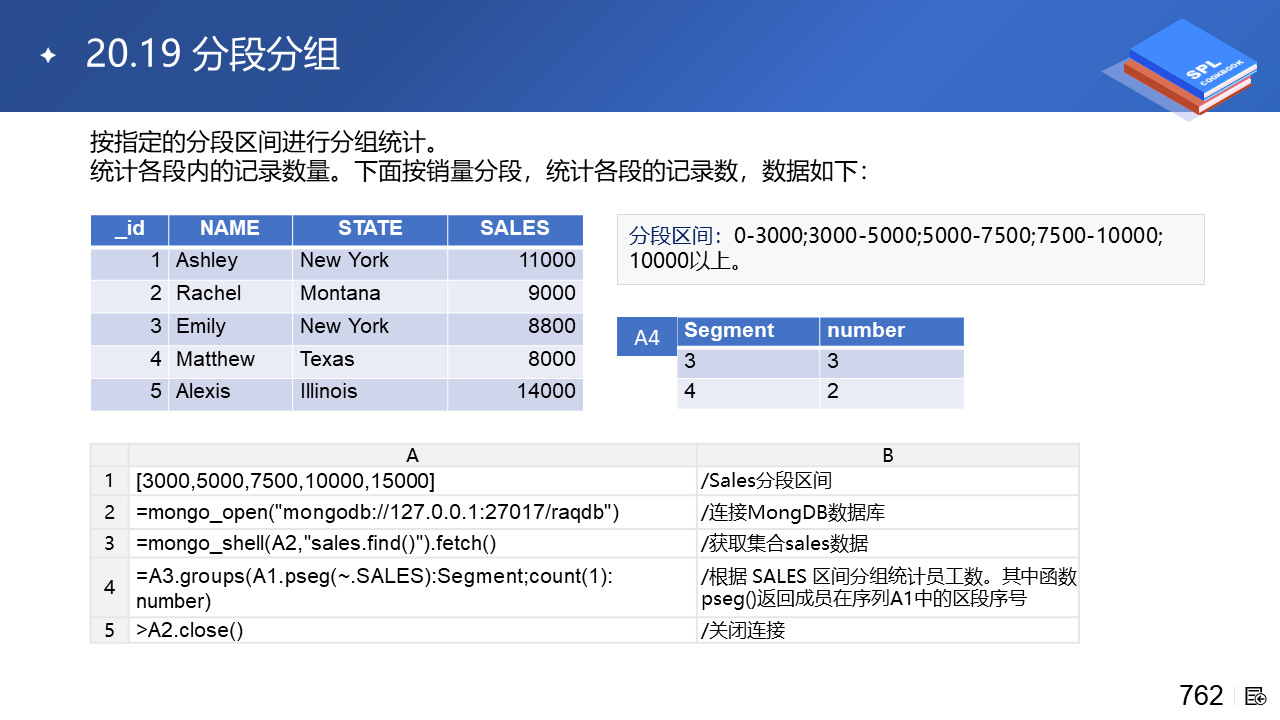This screenshot has height=720, width=1280.
Task: Click the comment '/Sales分段区间'
Action: [x=888, y=481]
